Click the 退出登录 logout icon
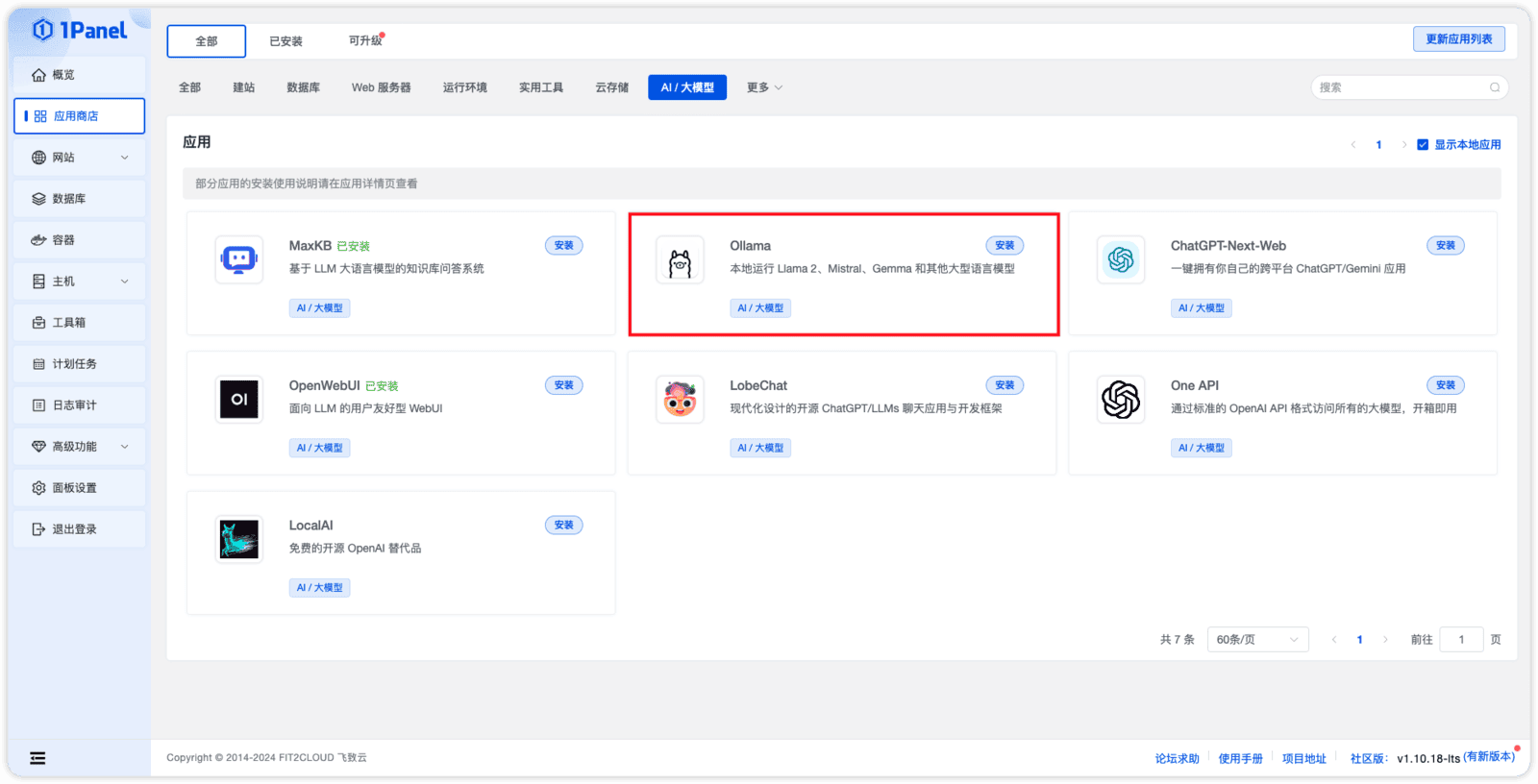The image size is (1538, 784). point(38,529)
